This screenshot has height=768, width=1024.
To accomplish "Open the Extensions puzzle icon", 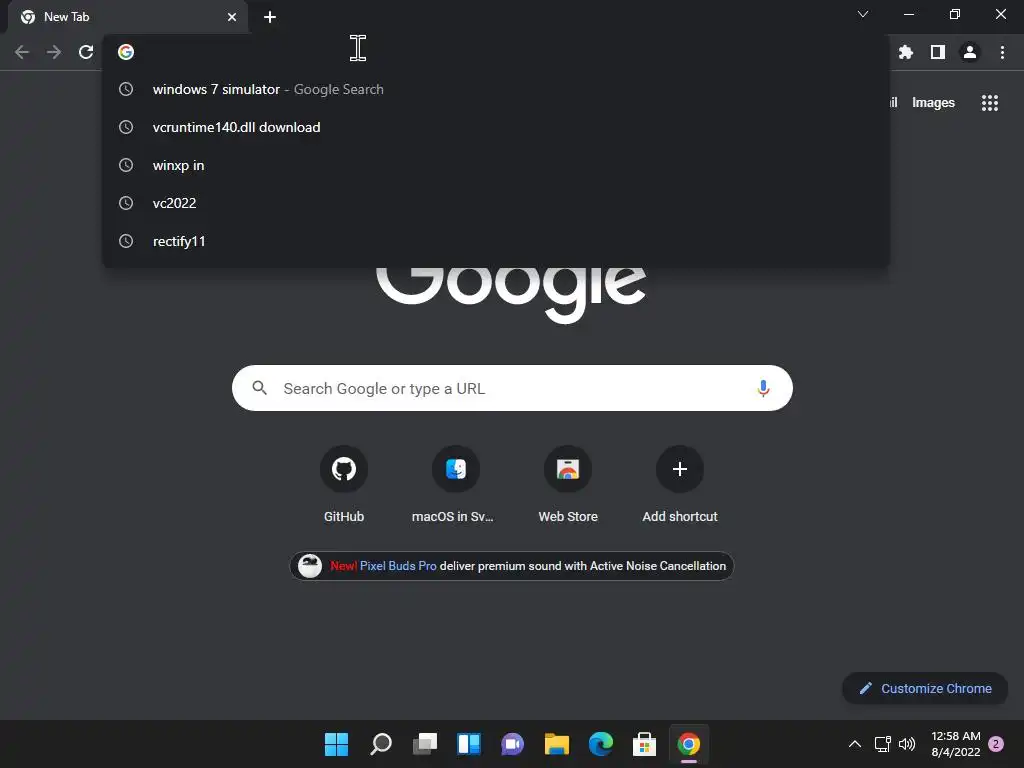I will [906, 52].
